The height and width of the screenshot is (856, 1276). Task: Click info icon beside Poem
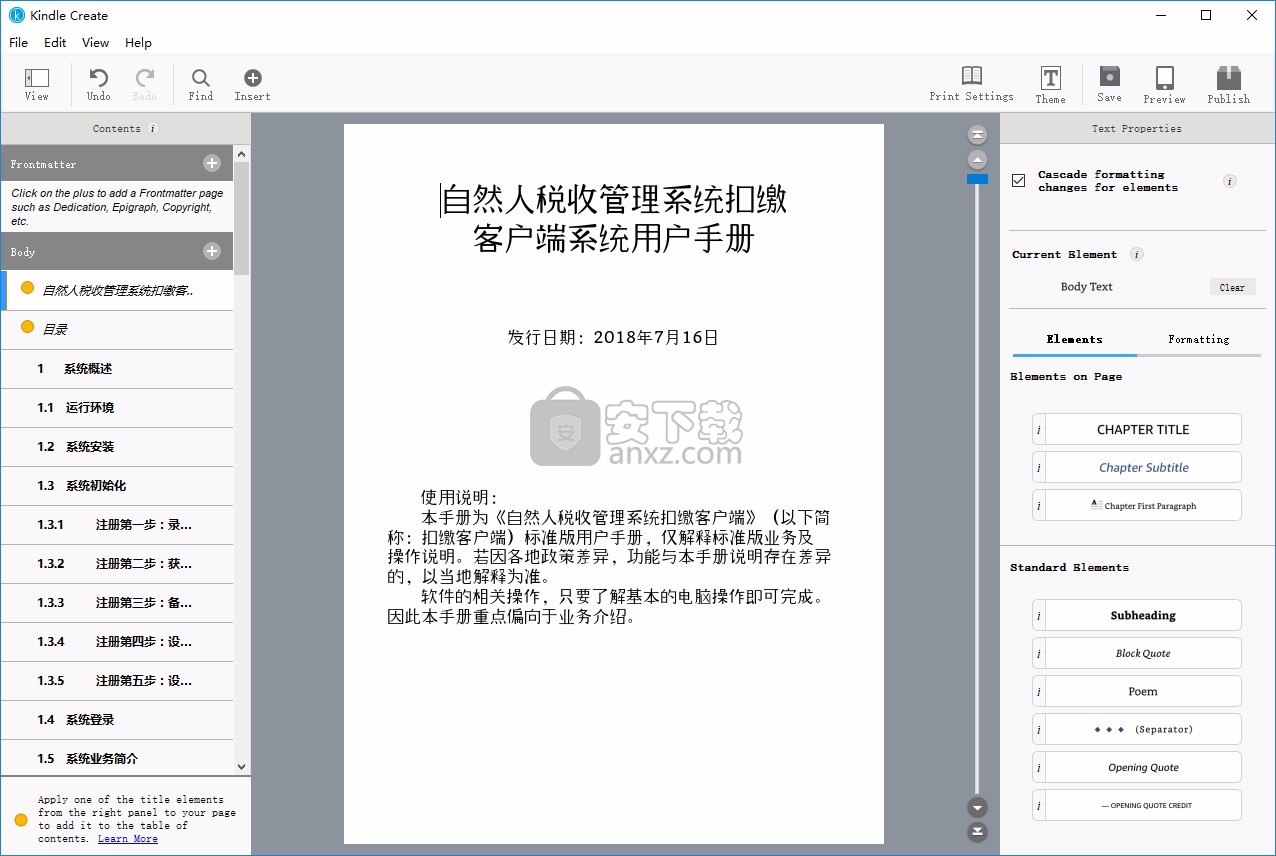[1039, 691]
